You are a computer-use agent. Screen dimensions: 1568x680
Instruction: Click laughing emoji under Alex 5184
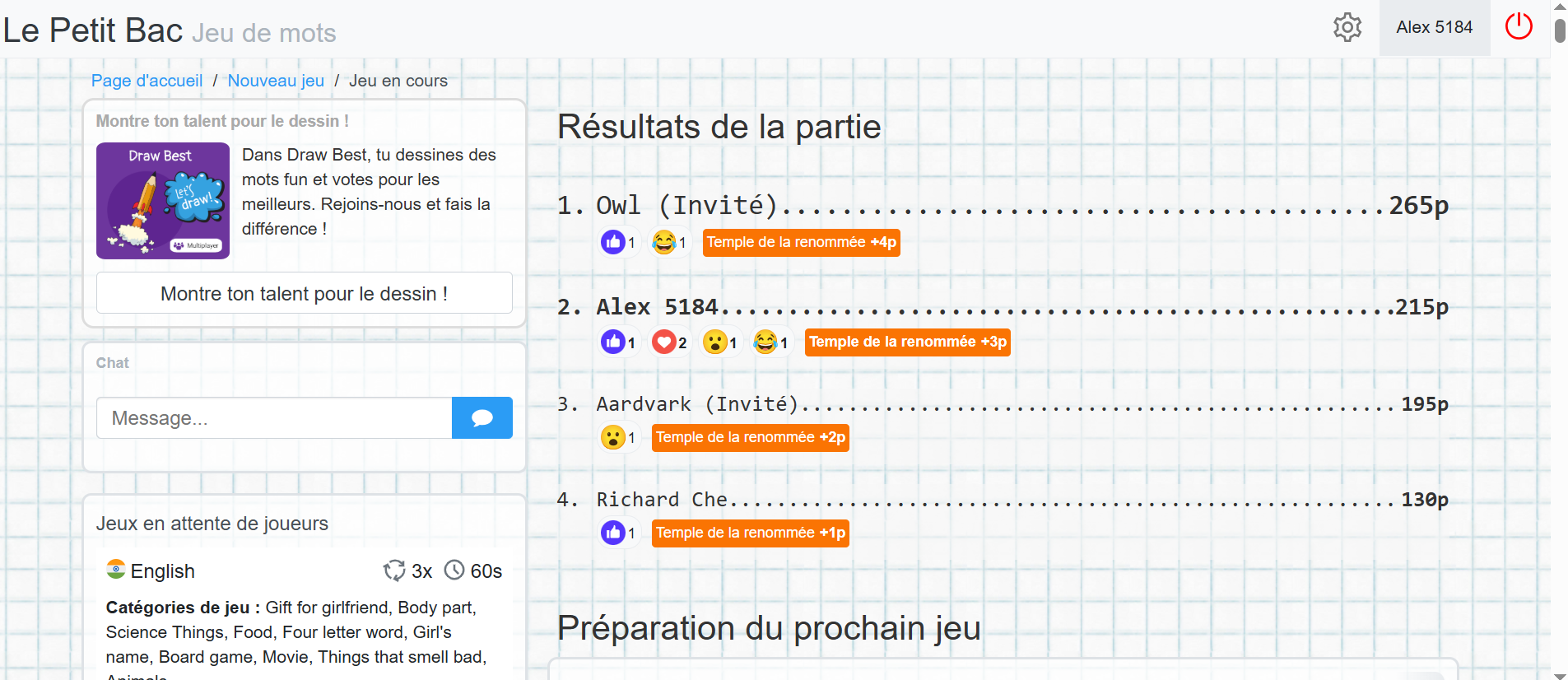pos(772,342)
